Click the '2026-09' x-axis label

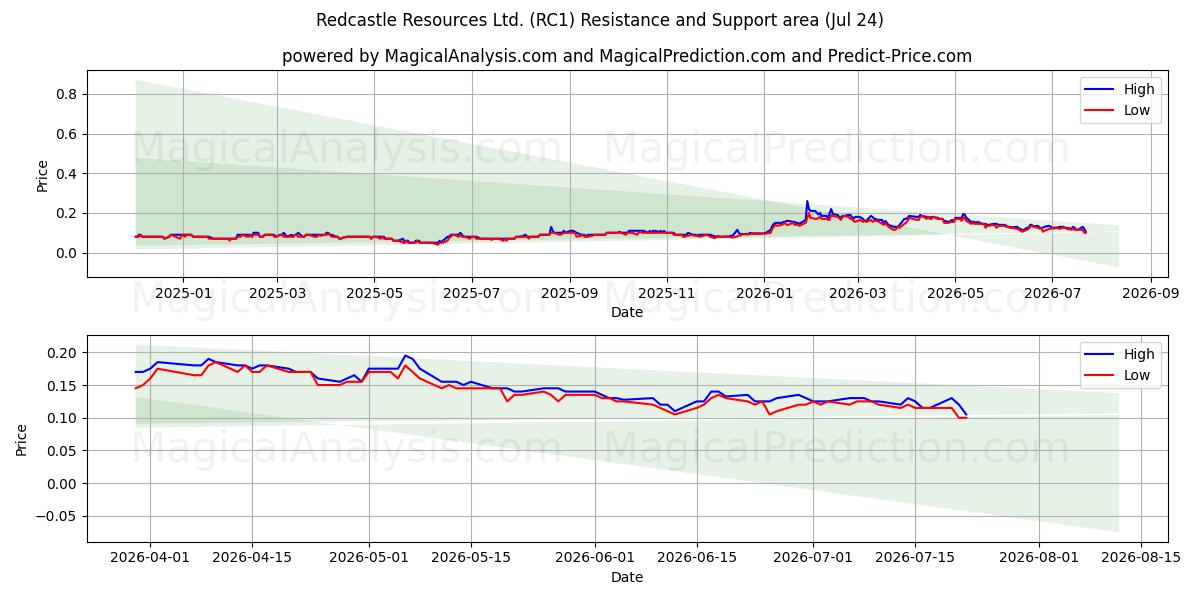click(1151, 294)
